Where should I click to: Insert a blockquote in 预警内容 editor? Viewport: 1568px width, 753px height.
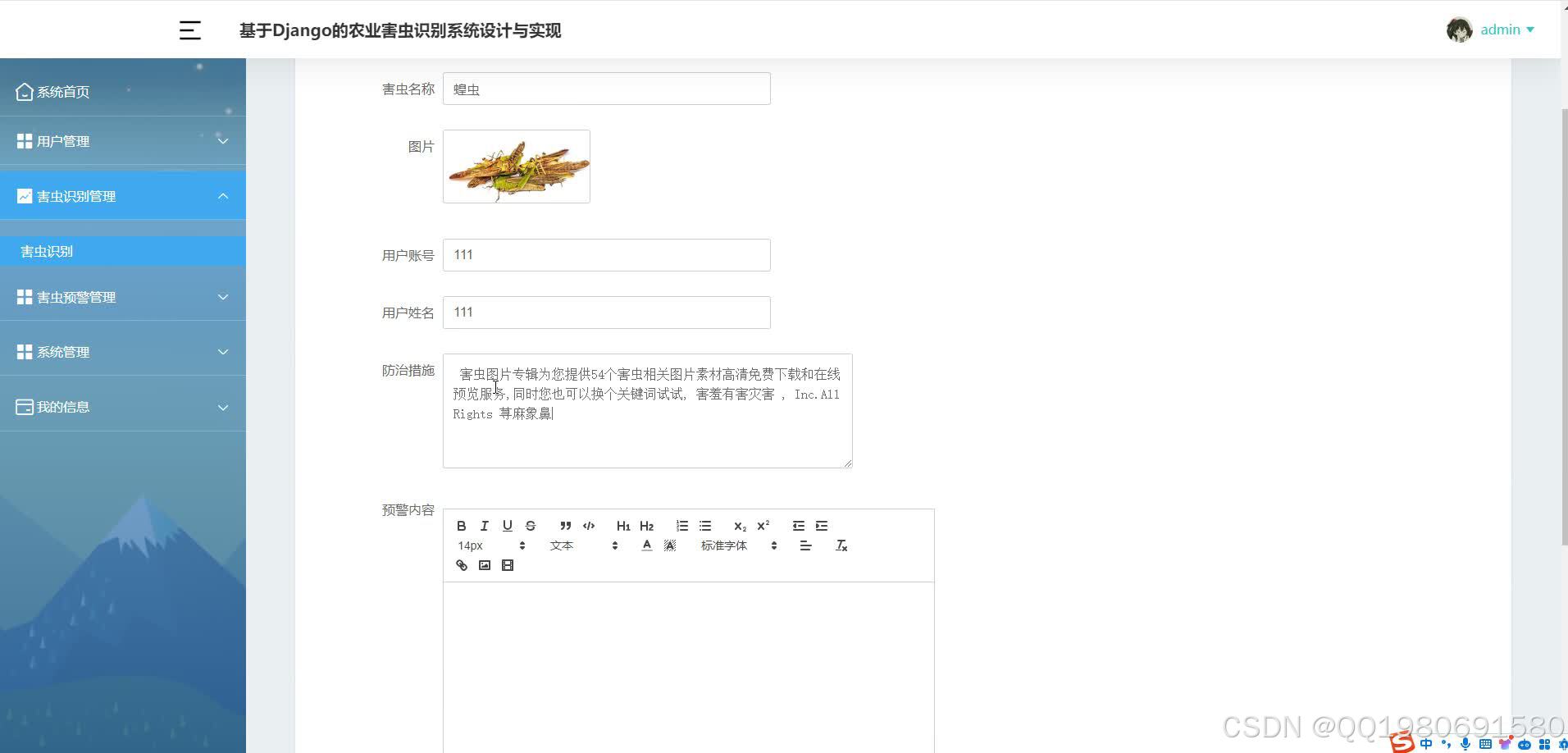click(x=565, y=525)
